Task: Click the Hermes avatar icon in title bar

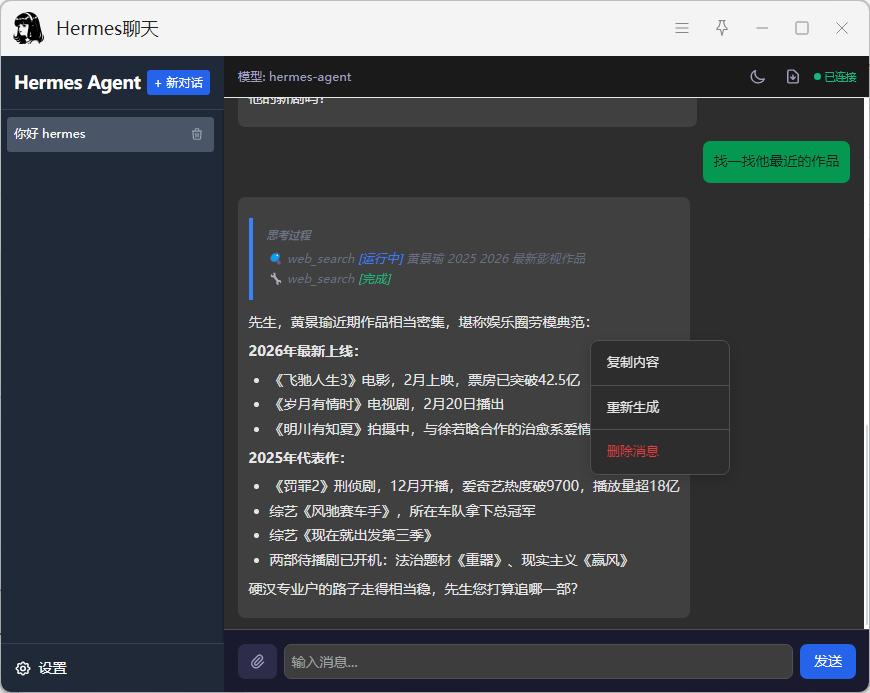Action: coord(28,28)
